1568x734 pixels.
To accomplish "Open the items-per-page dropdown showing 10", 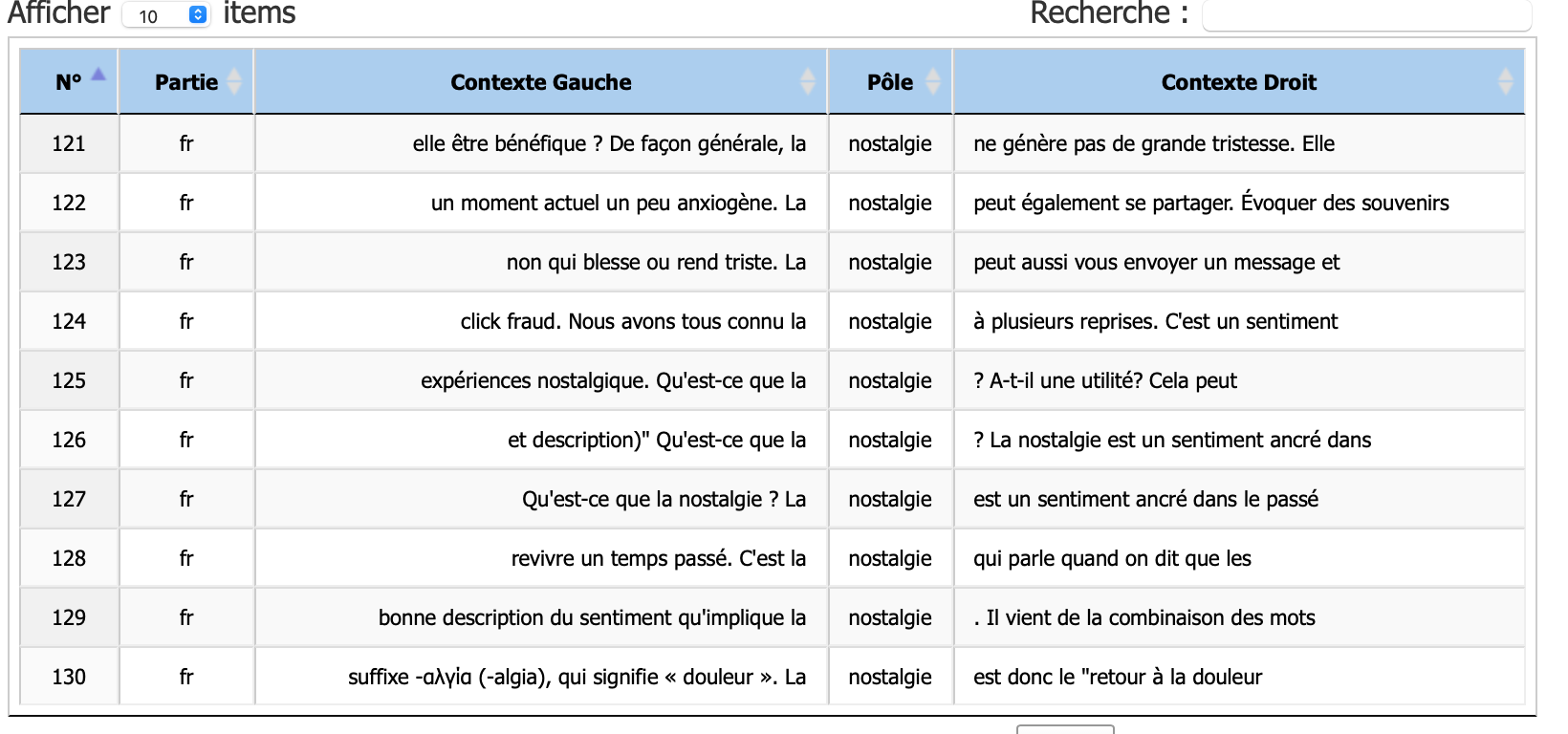I will tap(166, 15).
